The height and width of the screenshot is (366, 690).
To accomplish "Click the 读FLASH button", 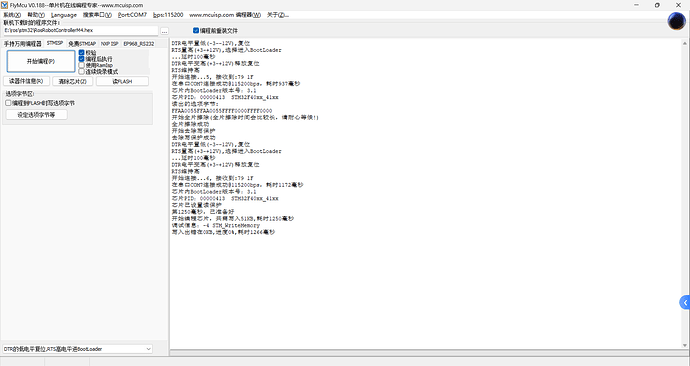I will point(122,81).
